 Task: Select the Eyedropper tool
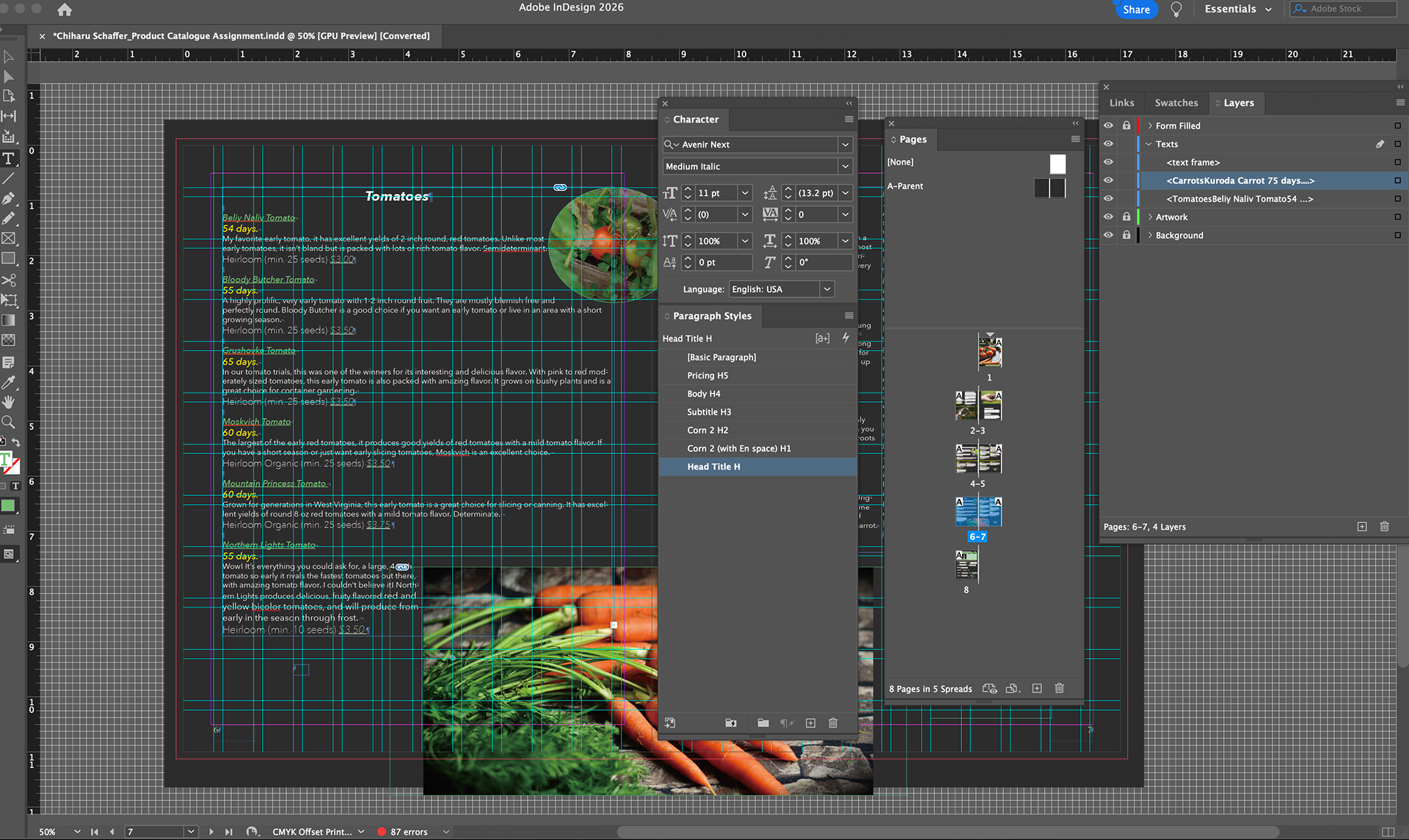[9, 382]
